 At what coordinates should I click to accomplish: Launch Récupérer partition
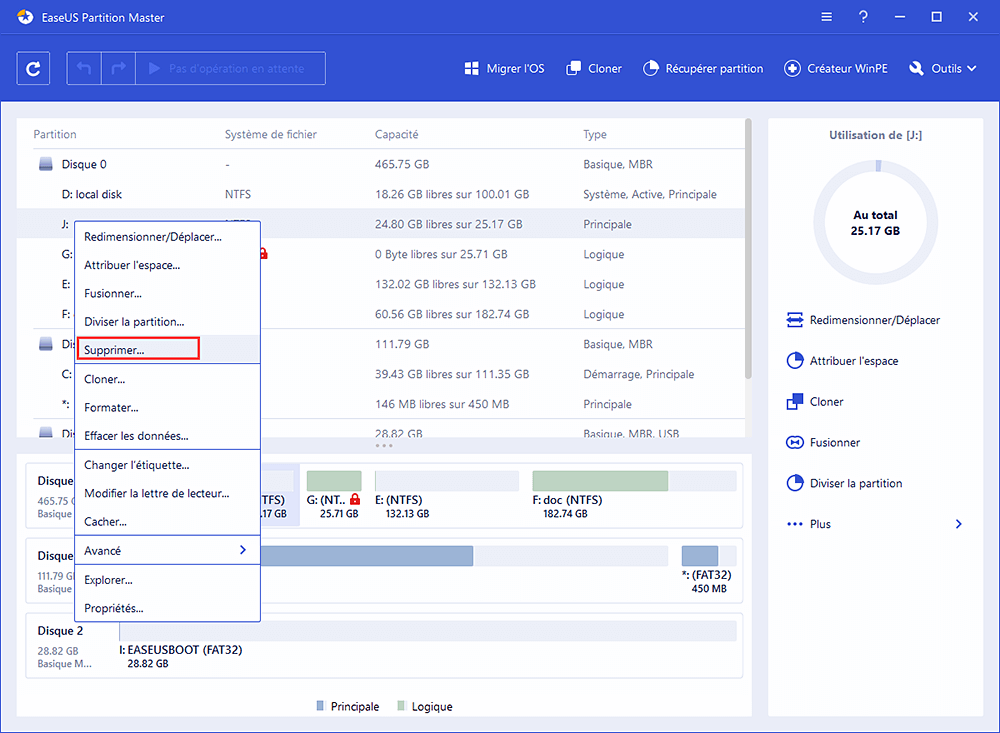coord(703,68)
